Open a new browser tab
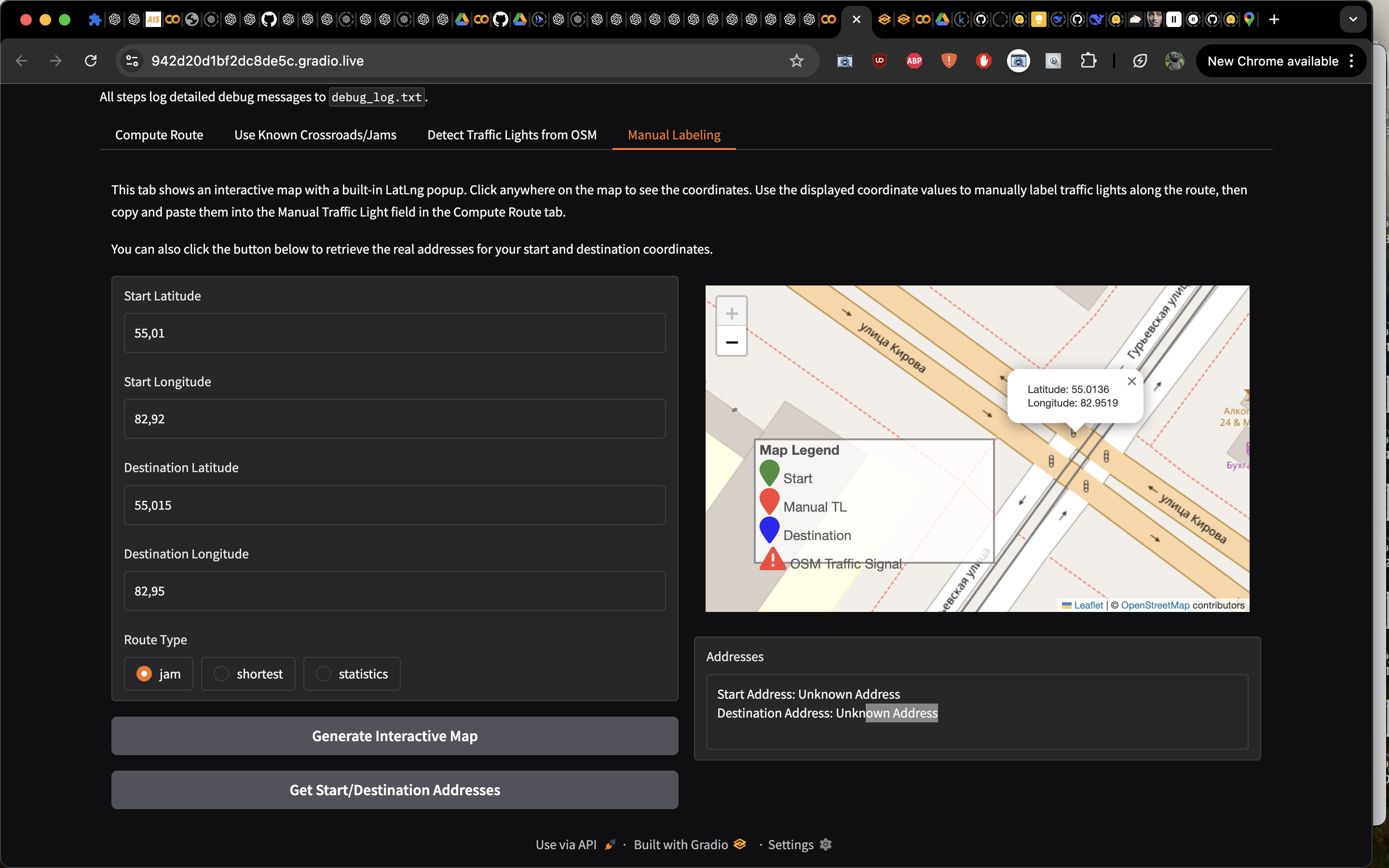 point(1274,19)
